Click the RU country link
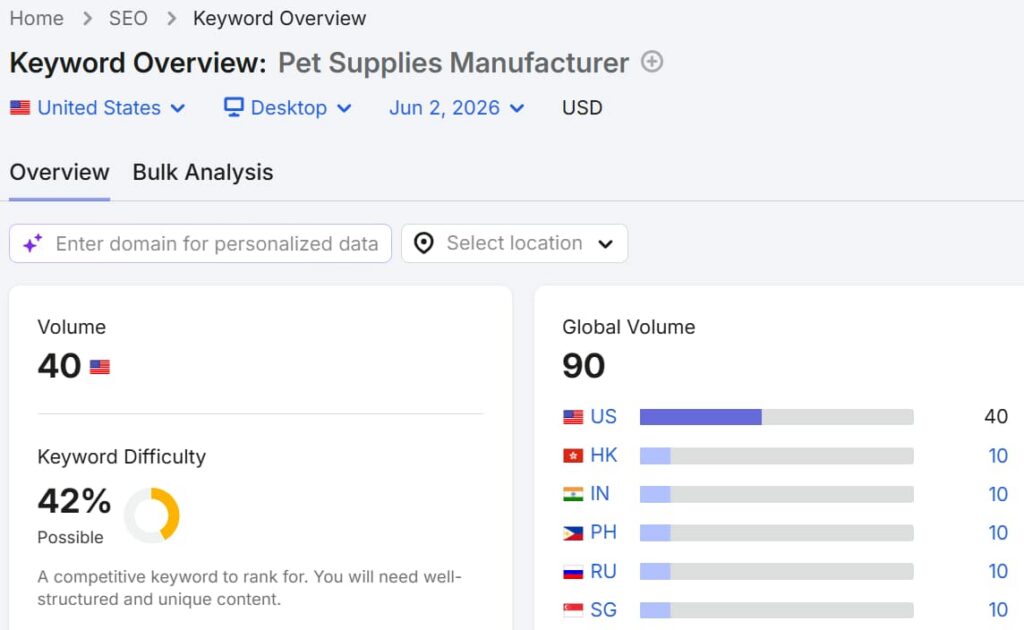The height and width of the screenshot is (630, 1024). click(x=603, y=571)
